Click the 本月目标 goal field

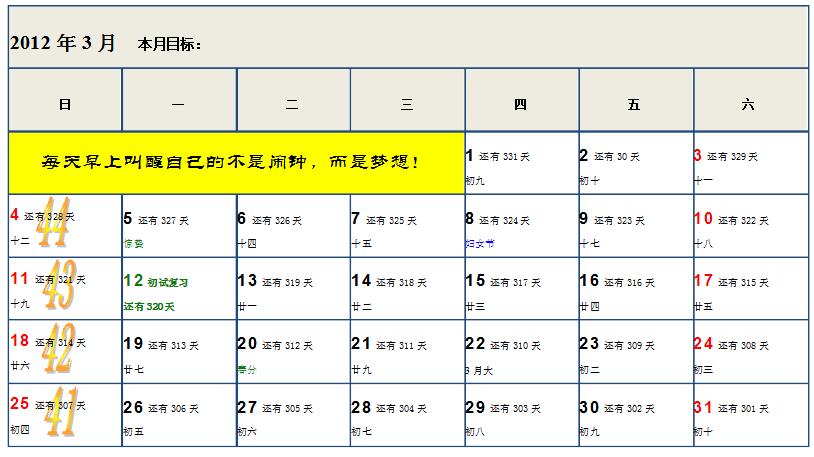pyautogui.click(x=171, y=45)
